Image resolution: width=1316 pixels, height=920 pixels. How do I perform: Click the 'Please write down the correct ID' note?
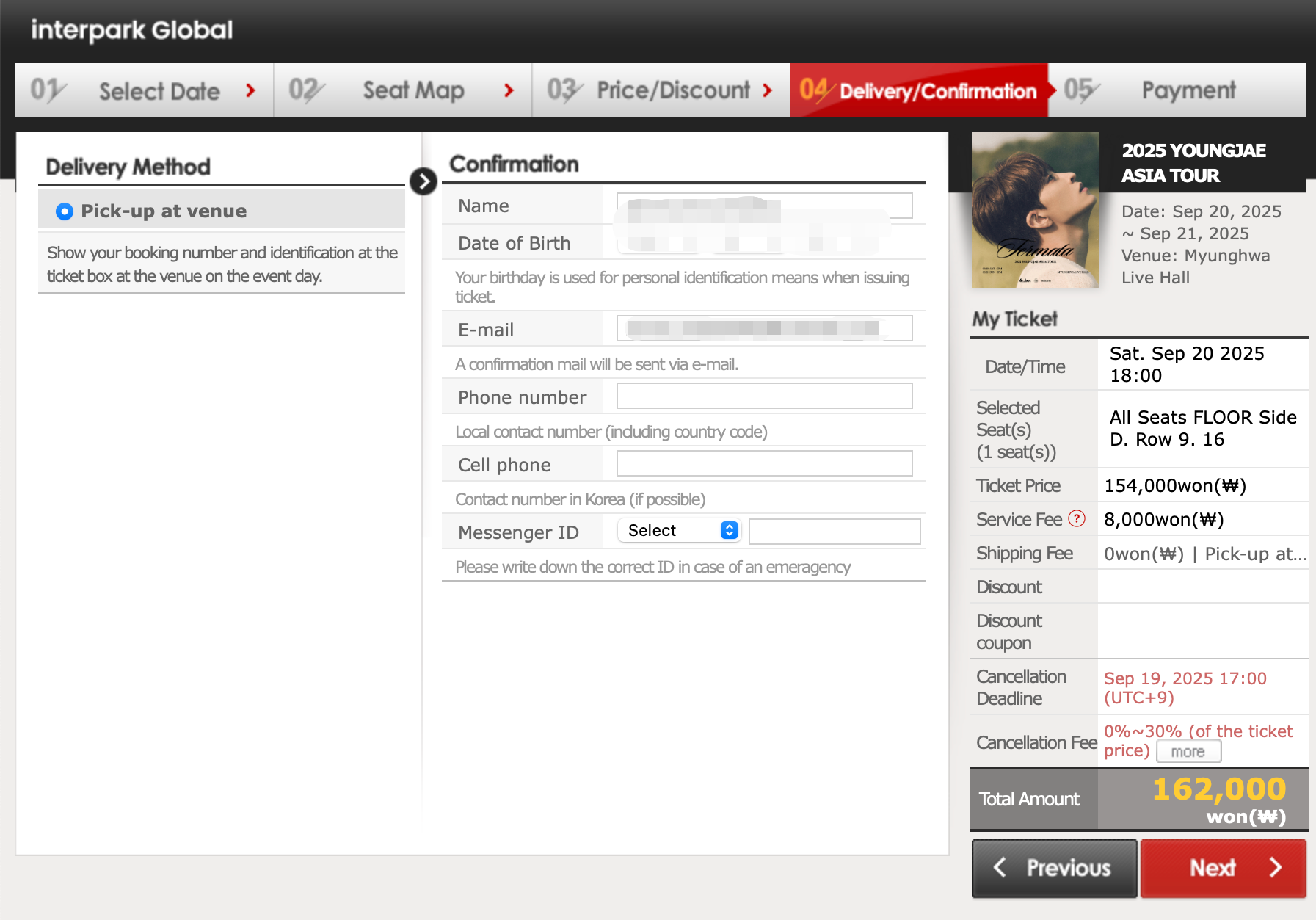pyautogui.click(x=652, y=567)
